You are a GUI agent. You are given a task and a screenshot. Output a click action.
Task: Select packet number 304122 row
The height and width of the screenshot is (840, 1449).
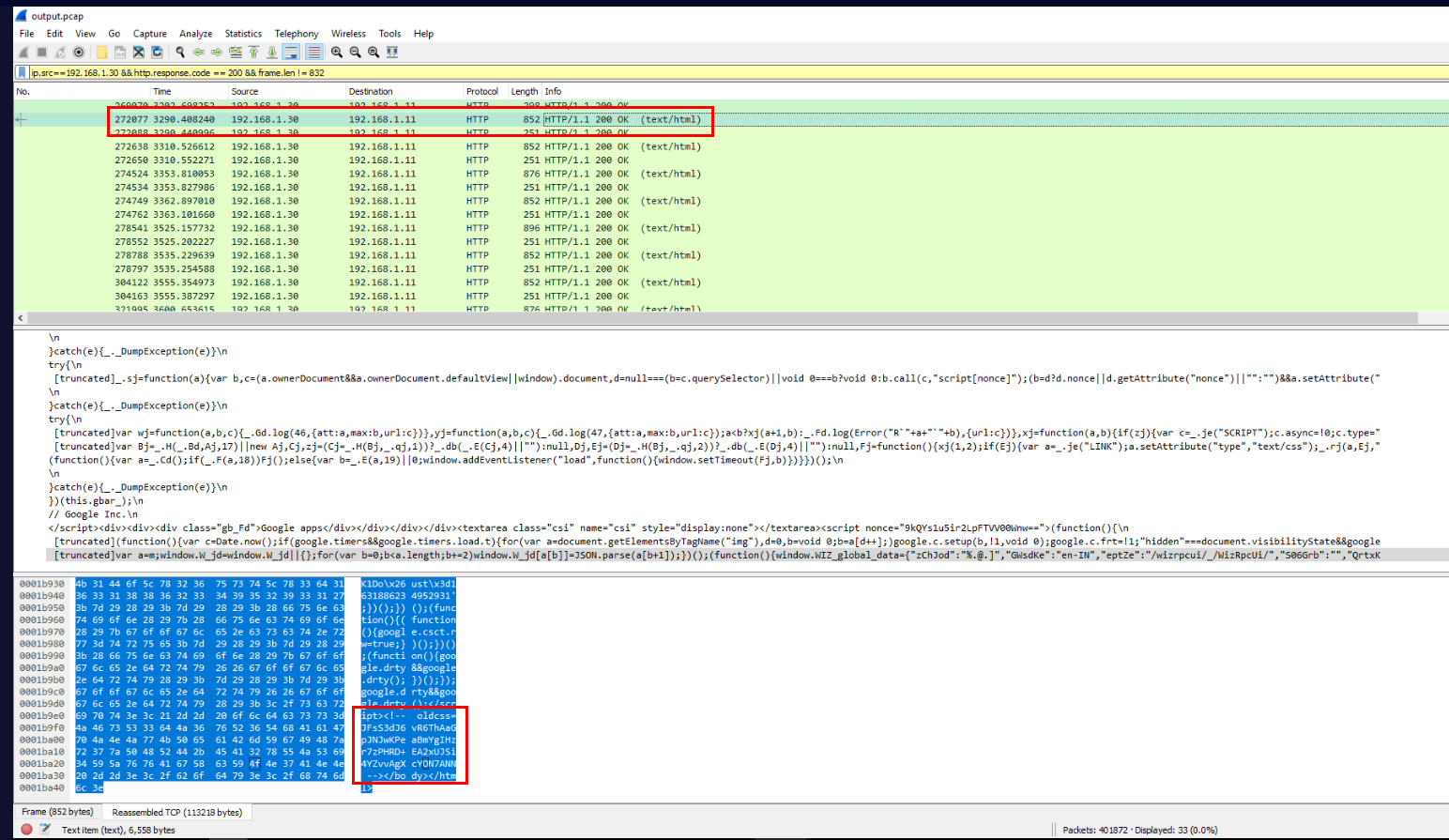pyautogui.click(x=731, y=283)
